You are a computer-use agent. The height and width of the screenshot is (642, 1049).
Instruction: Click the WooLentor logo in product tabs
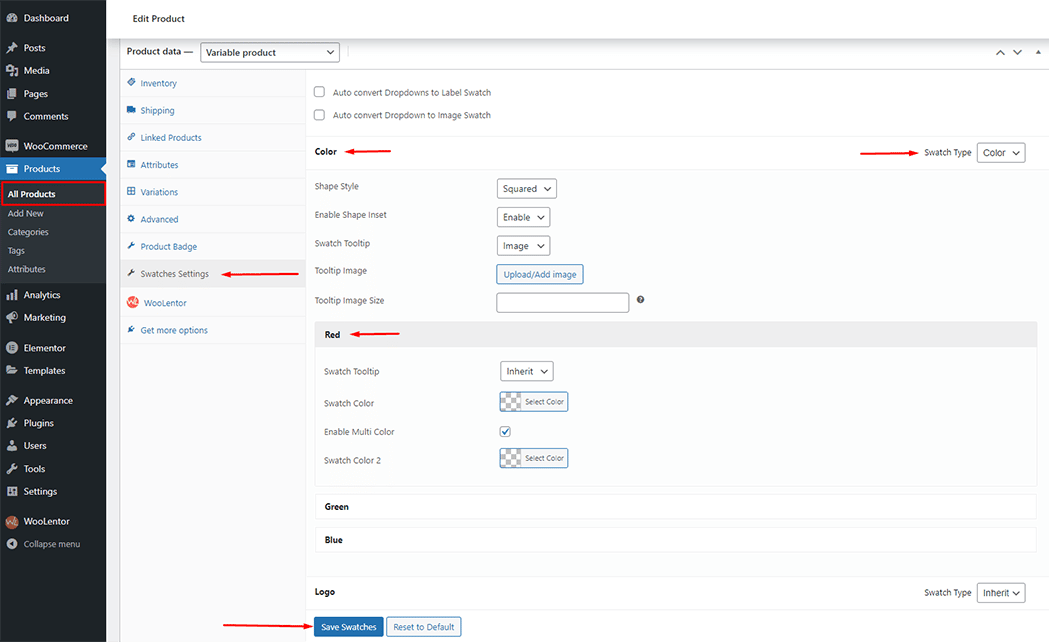132,303
